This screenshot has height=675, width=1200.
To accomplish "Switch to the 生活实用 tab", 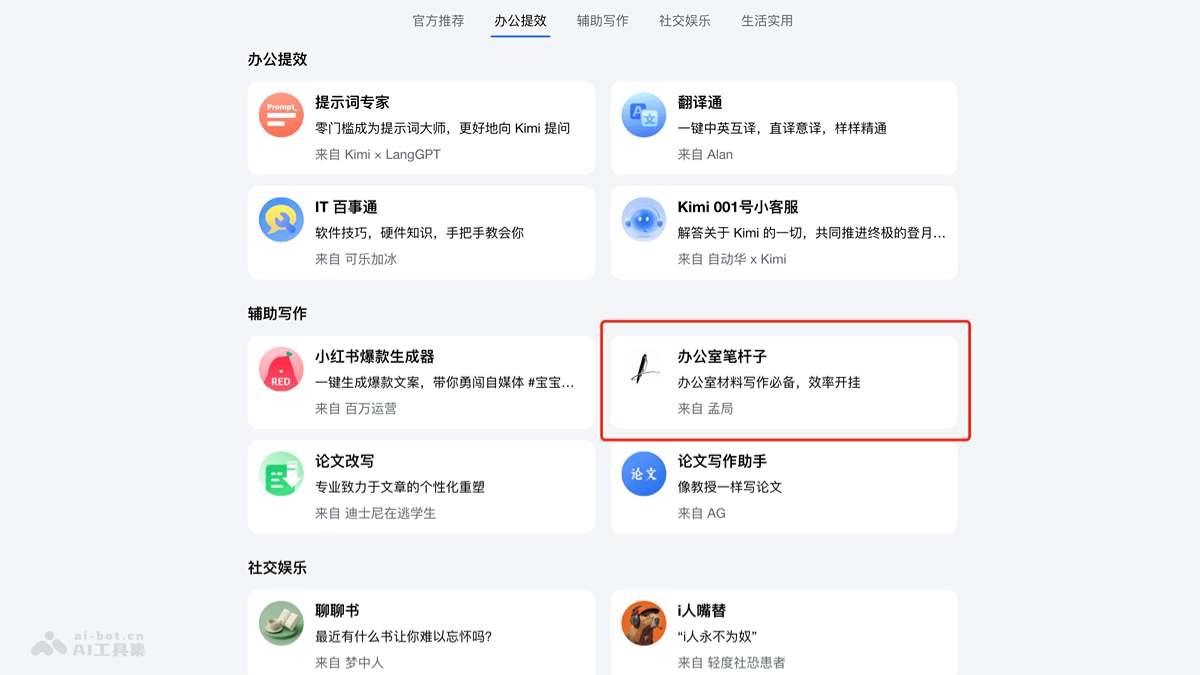I will pyautogui.click(x=766, y=20).
